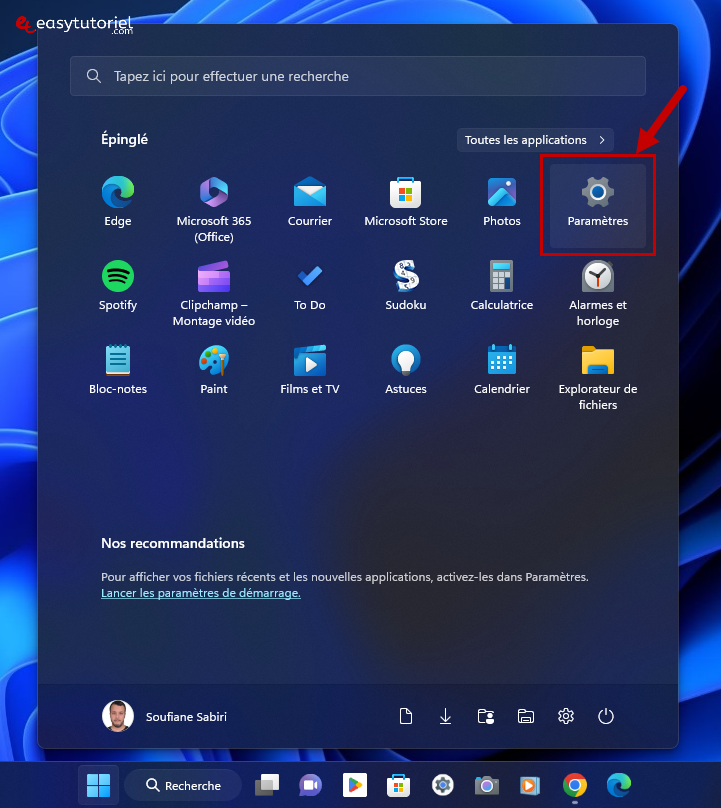Expand Toutes les applications list
Viewport: 721px width, 808px height.
(x=535, y=140)
